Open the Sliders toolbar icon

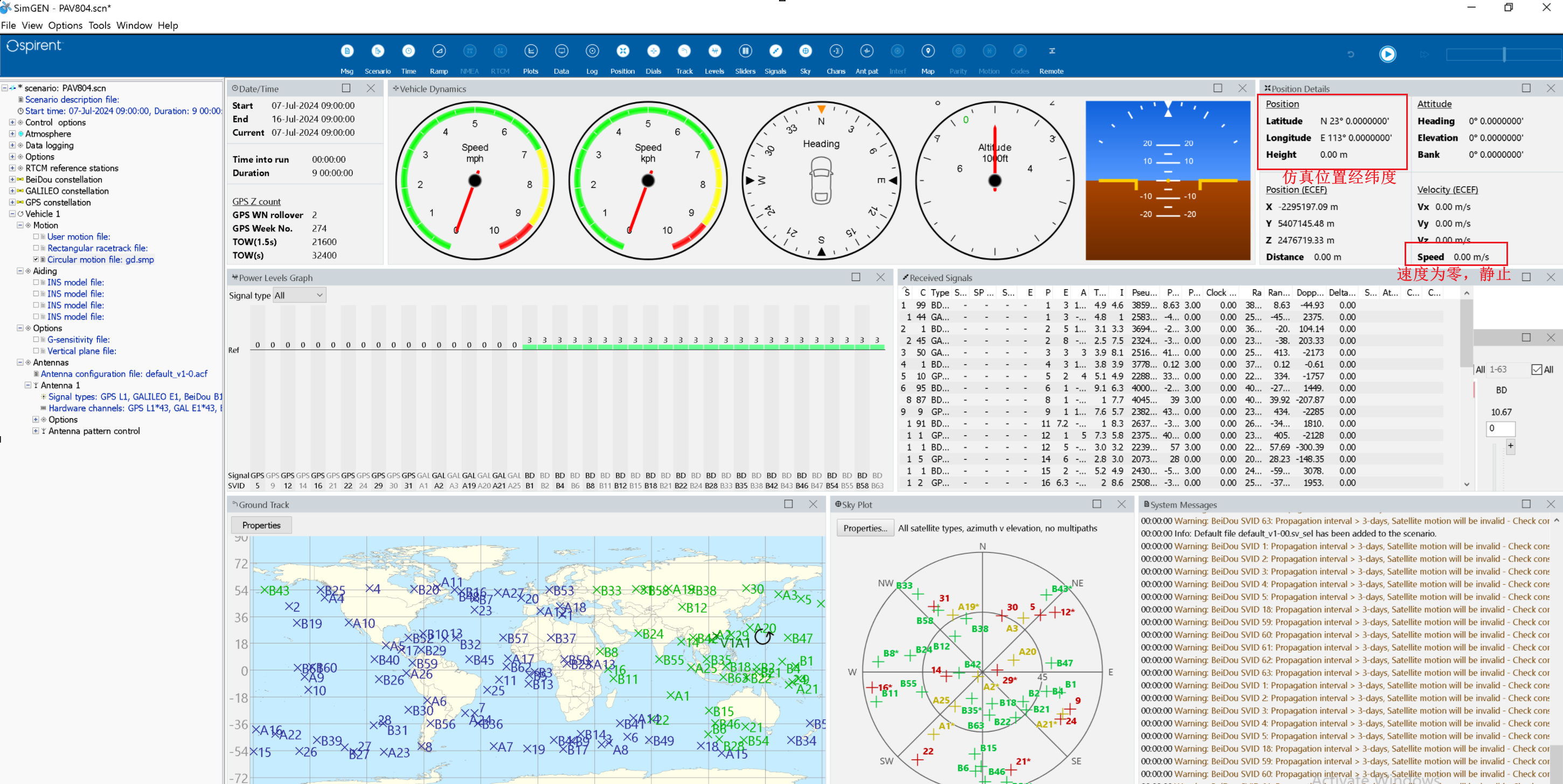point(745,52)
